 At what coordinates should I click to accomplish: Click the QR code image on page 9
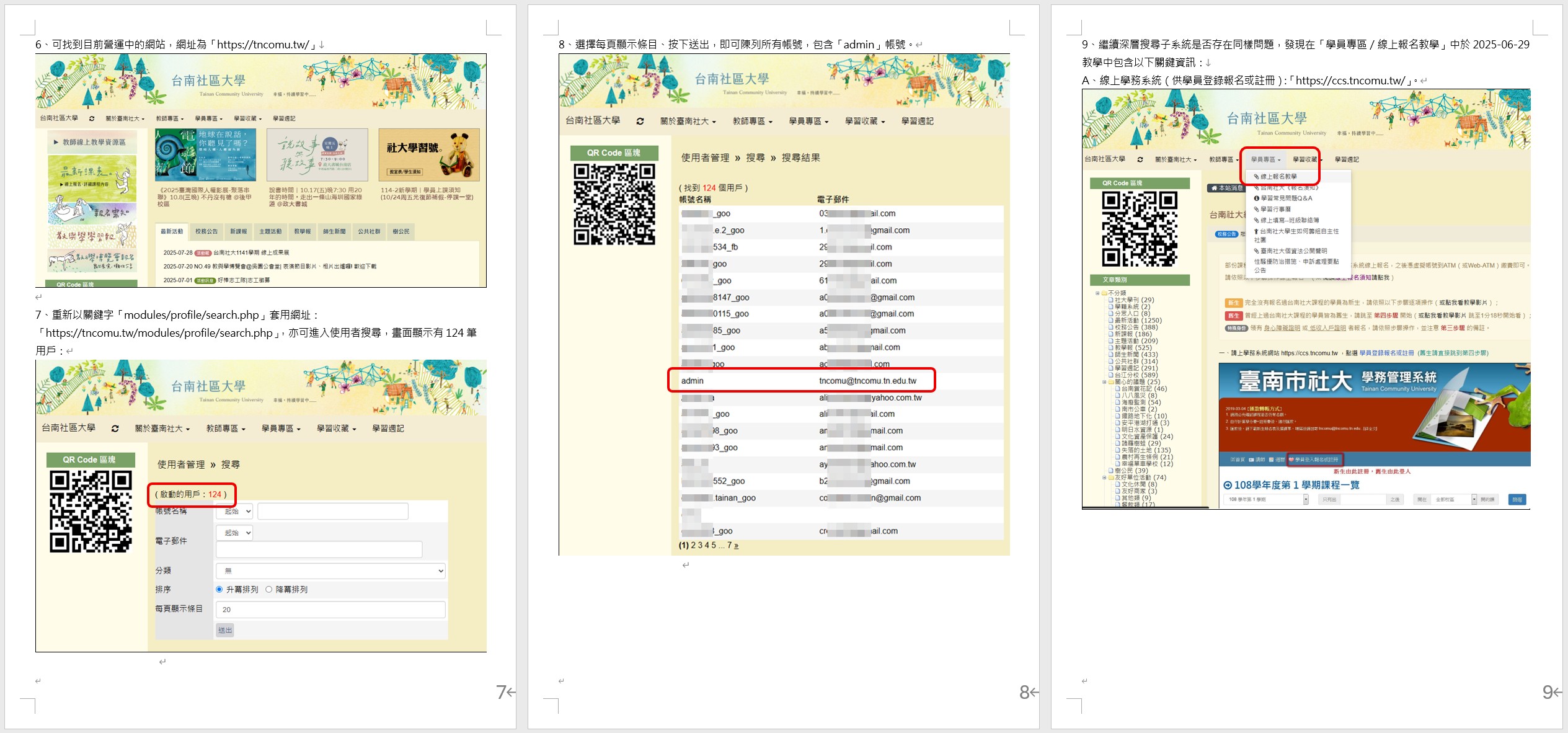1140,228
